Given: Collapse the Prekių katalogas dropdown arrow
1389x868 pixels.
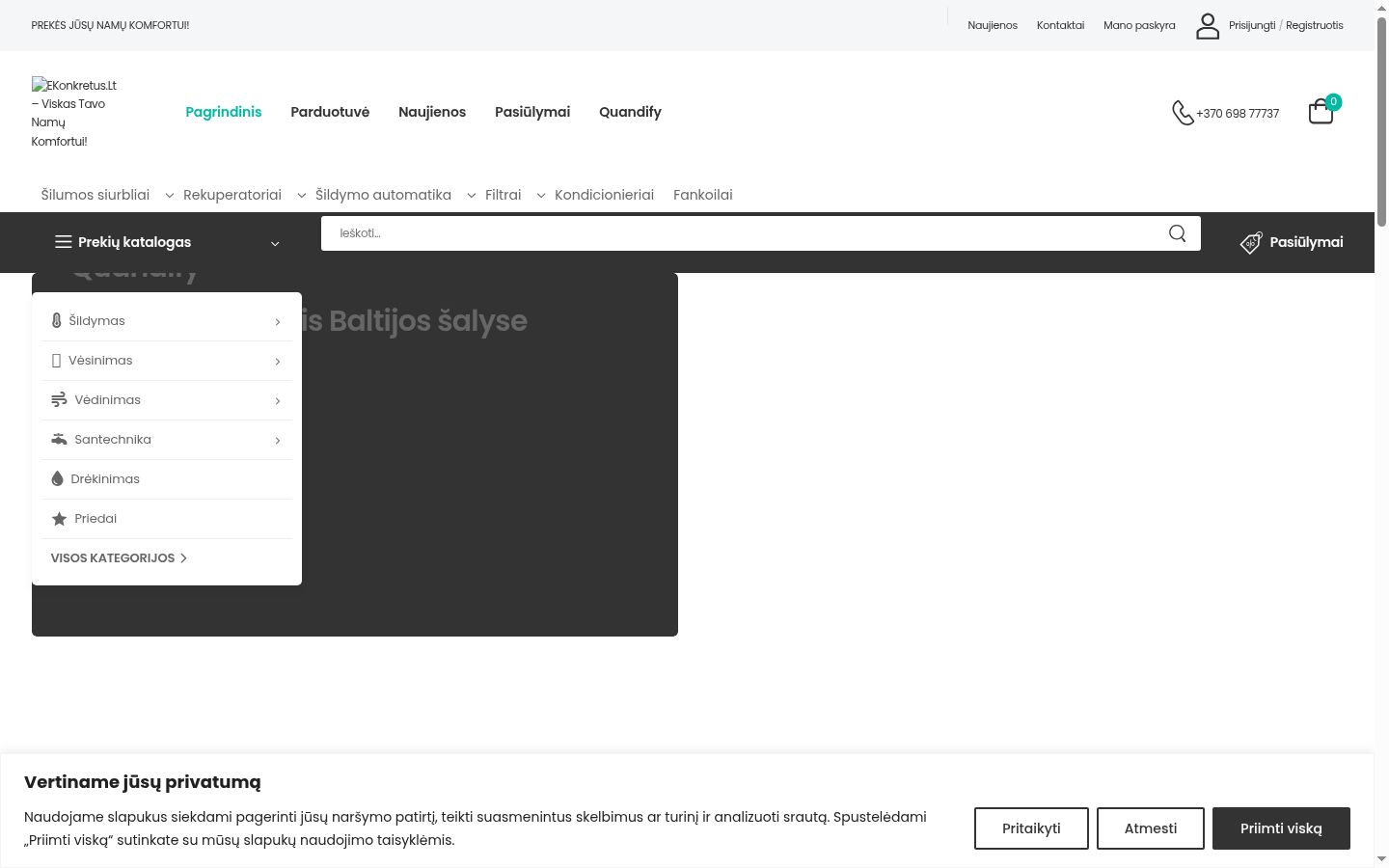Looking at the screenshot, I should coord(275,244).
